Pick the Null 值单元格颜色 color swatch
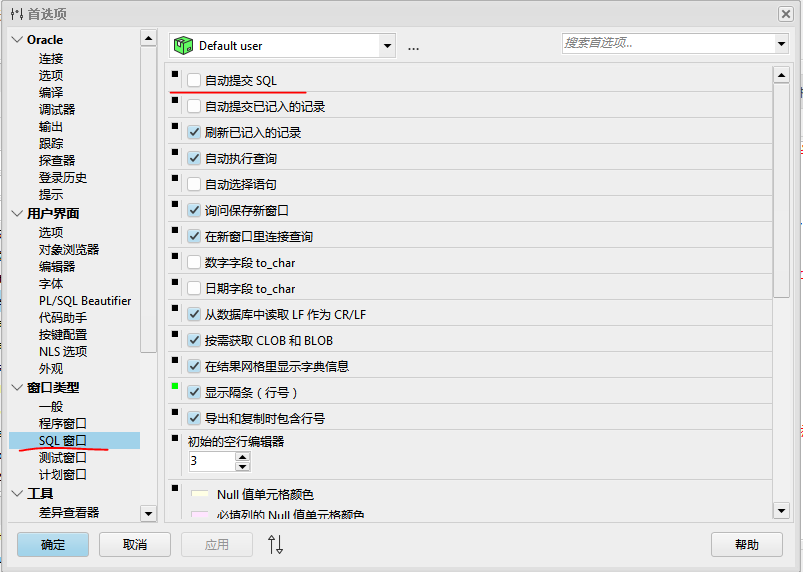The height and width of the screenshot is (572, 803). click(199, 494)
